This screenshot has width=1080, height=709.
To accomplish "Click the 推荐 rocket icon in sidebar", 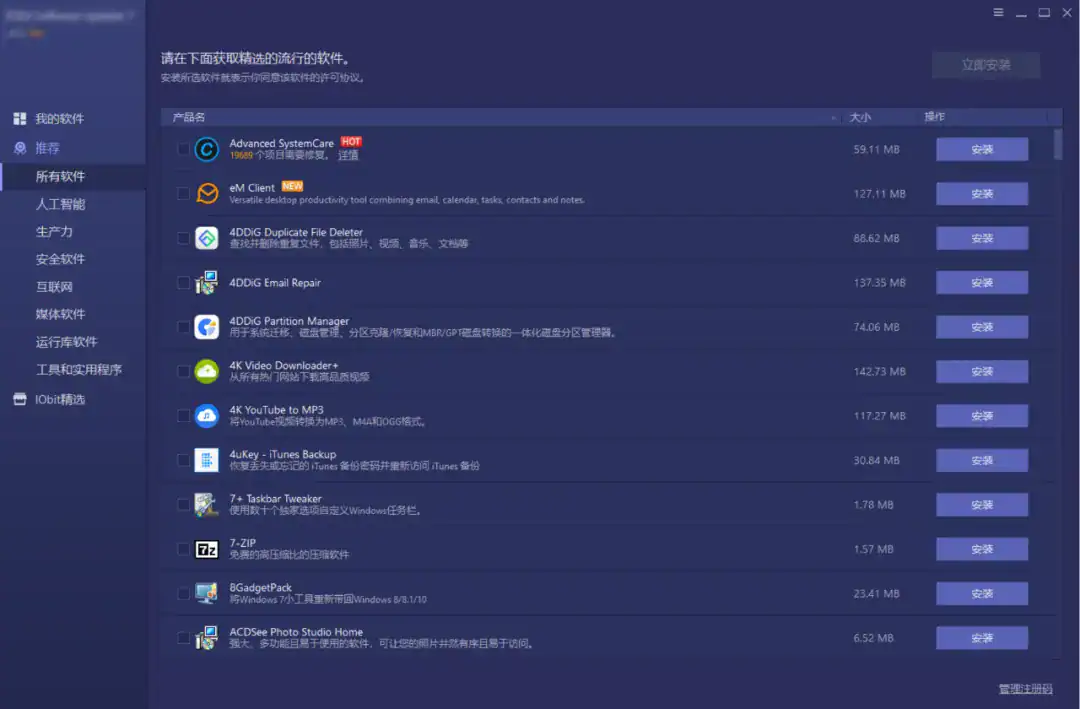I will click(20, 147).
